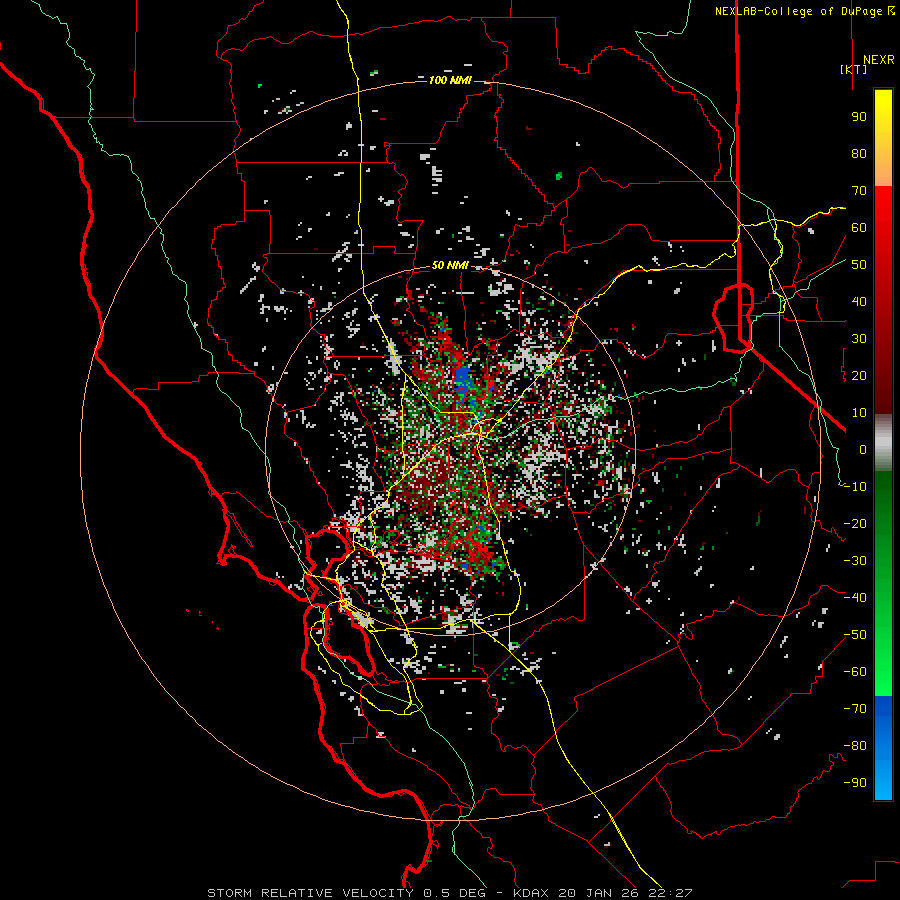Click the gray zero-velocity color bar segment

pos(883,443)
